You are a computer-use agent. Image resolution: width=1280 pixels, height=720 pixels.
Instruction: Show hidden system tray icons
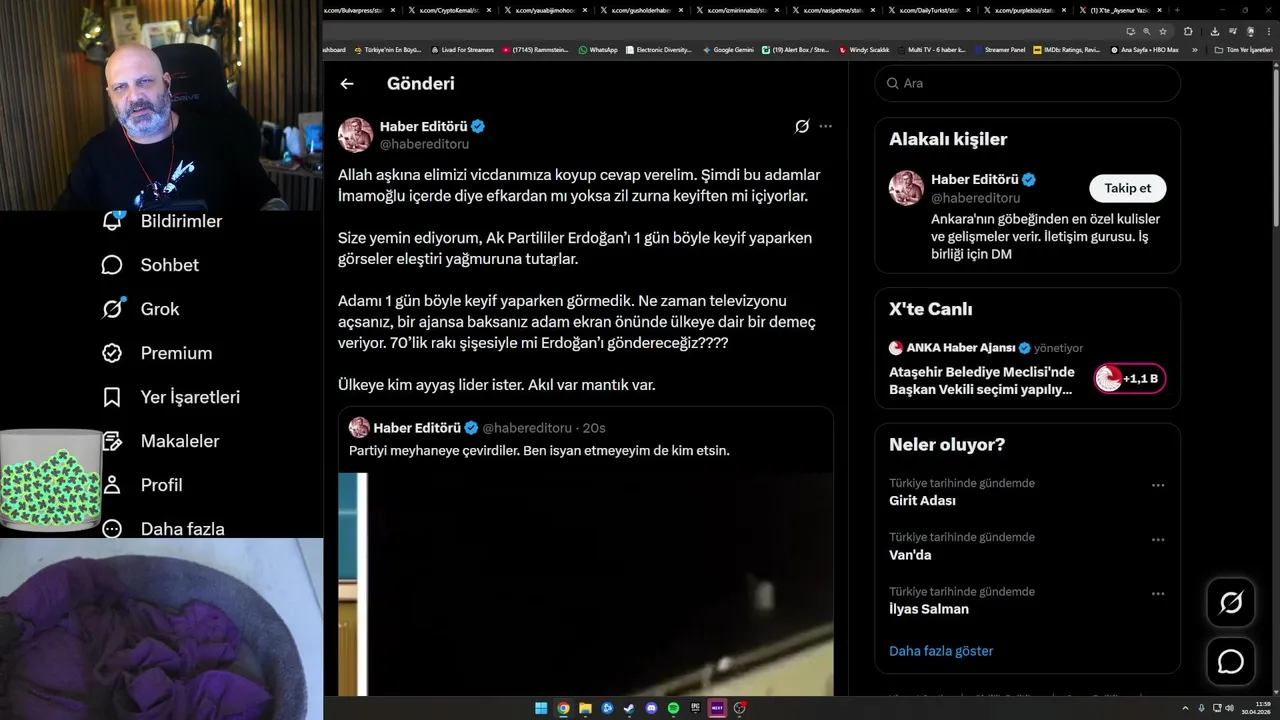(1186, 708)
